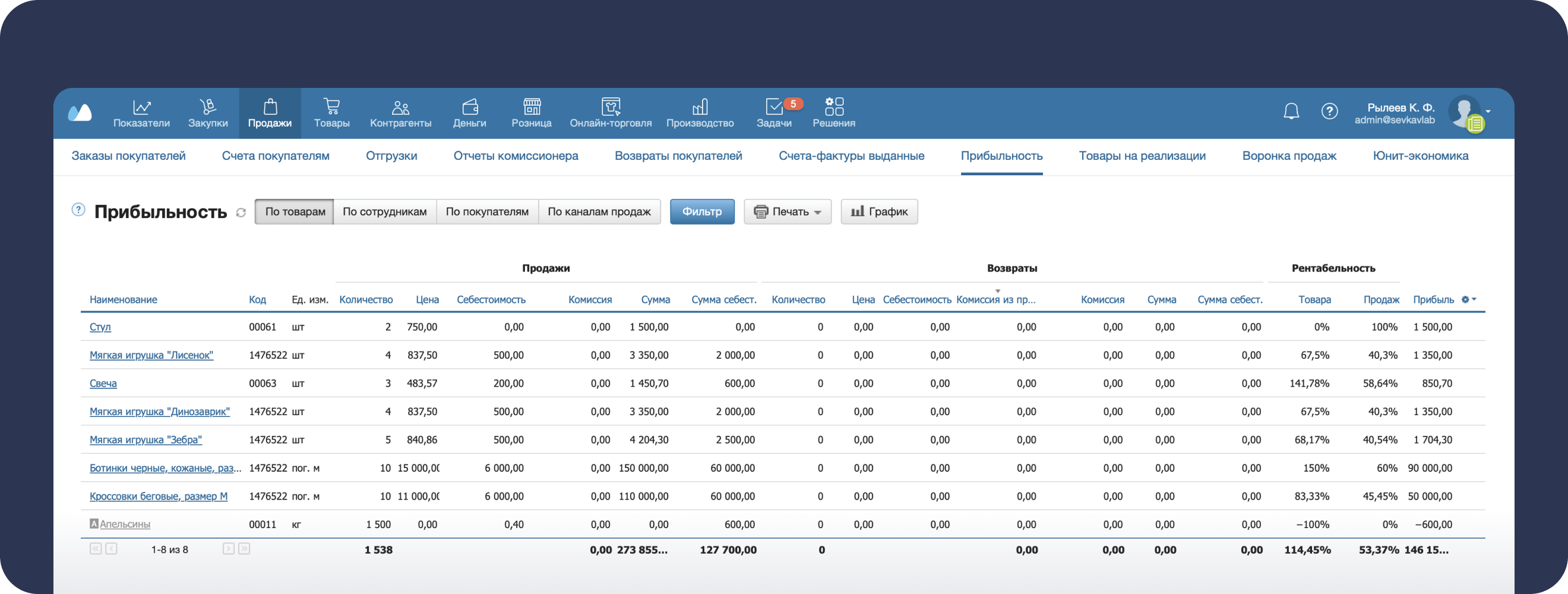Switch grouping to По каналам продаж
Screen dimensions: 1568x594
[599, 212]
